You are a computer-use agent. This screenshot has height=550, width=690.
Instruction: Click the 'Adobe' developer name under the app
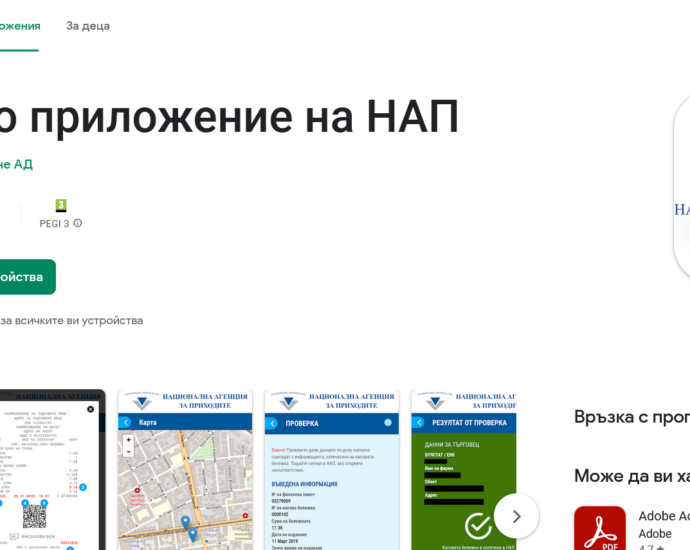(x=655, y=534)
